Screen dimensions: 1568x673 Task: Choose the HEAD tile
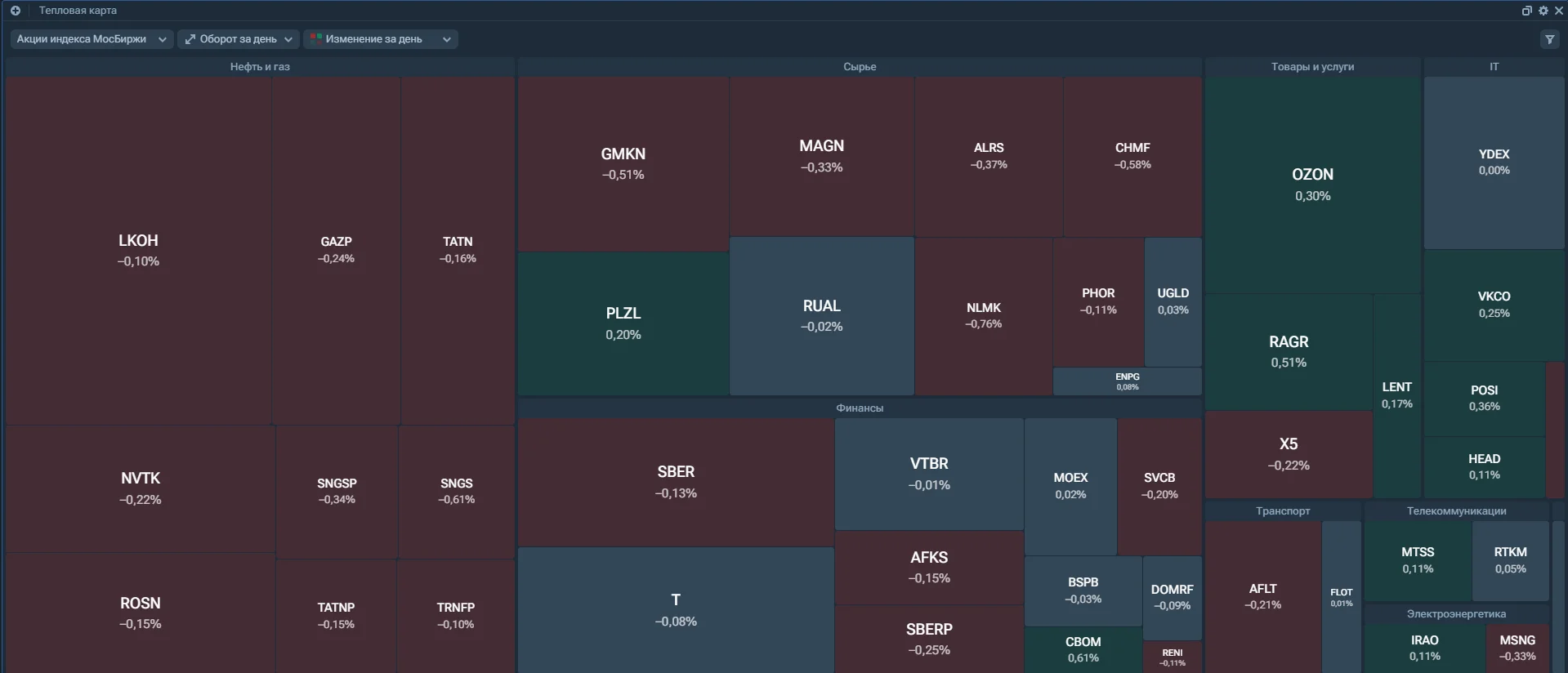pos(1484,467)
